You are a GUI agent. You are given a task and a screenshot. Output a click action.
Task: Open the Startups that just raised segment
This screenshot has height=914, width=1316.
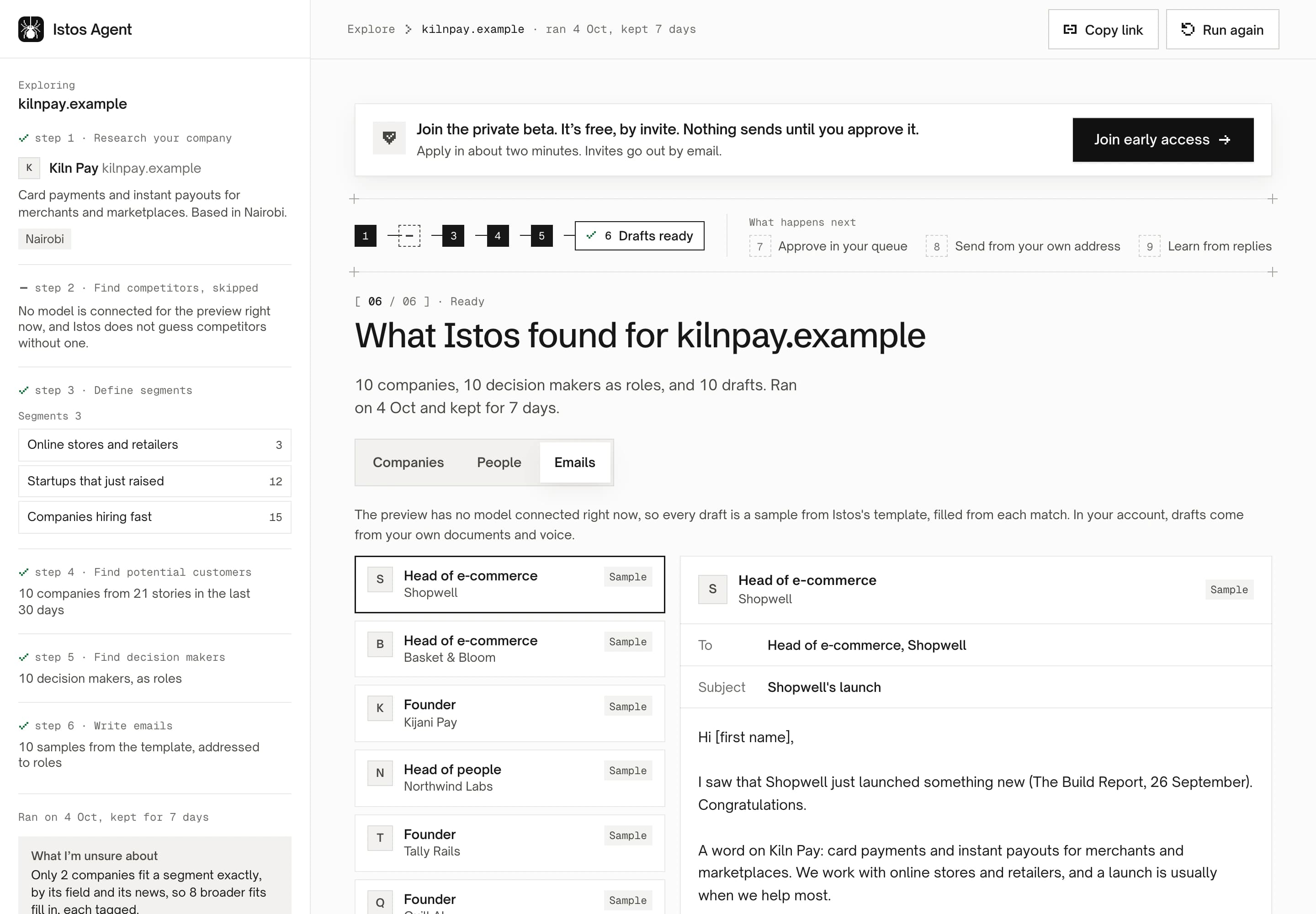coord(154,481)
